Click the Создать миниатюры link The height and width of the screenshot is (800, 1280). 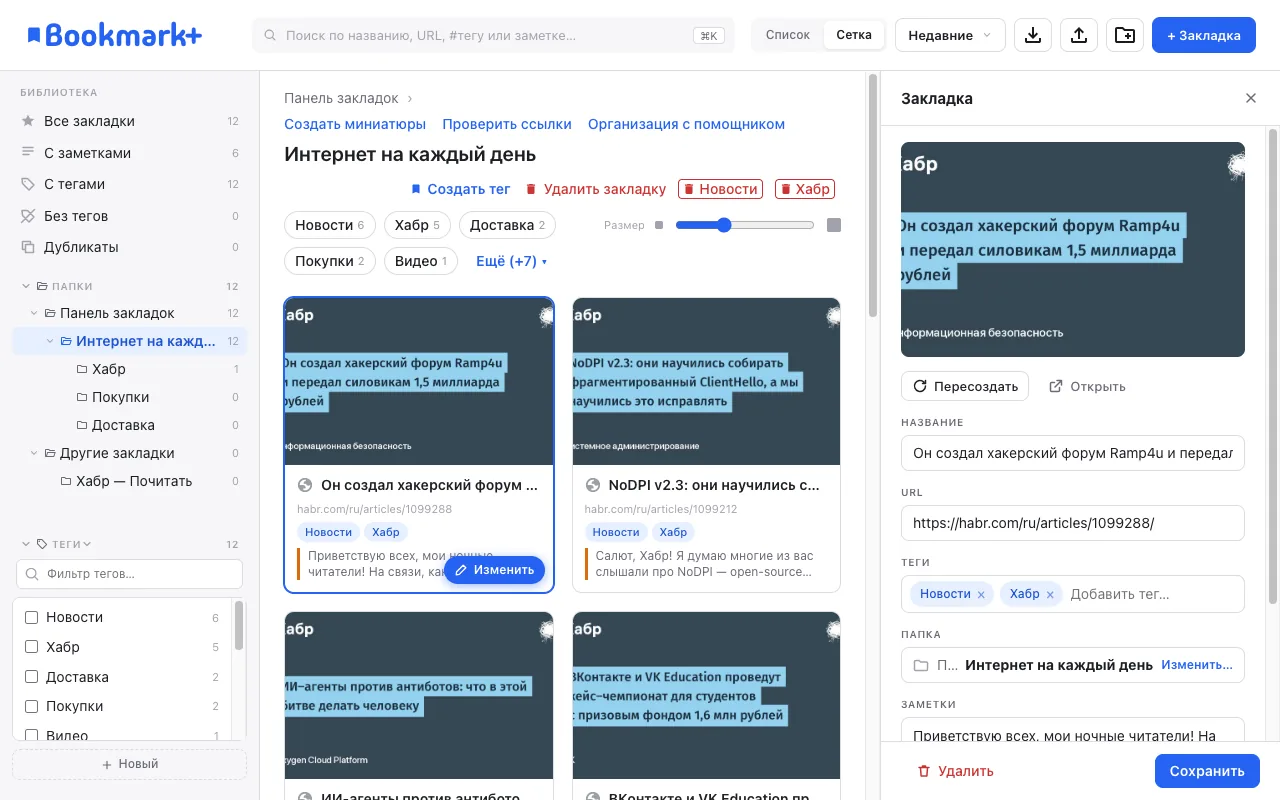point(355,124)
